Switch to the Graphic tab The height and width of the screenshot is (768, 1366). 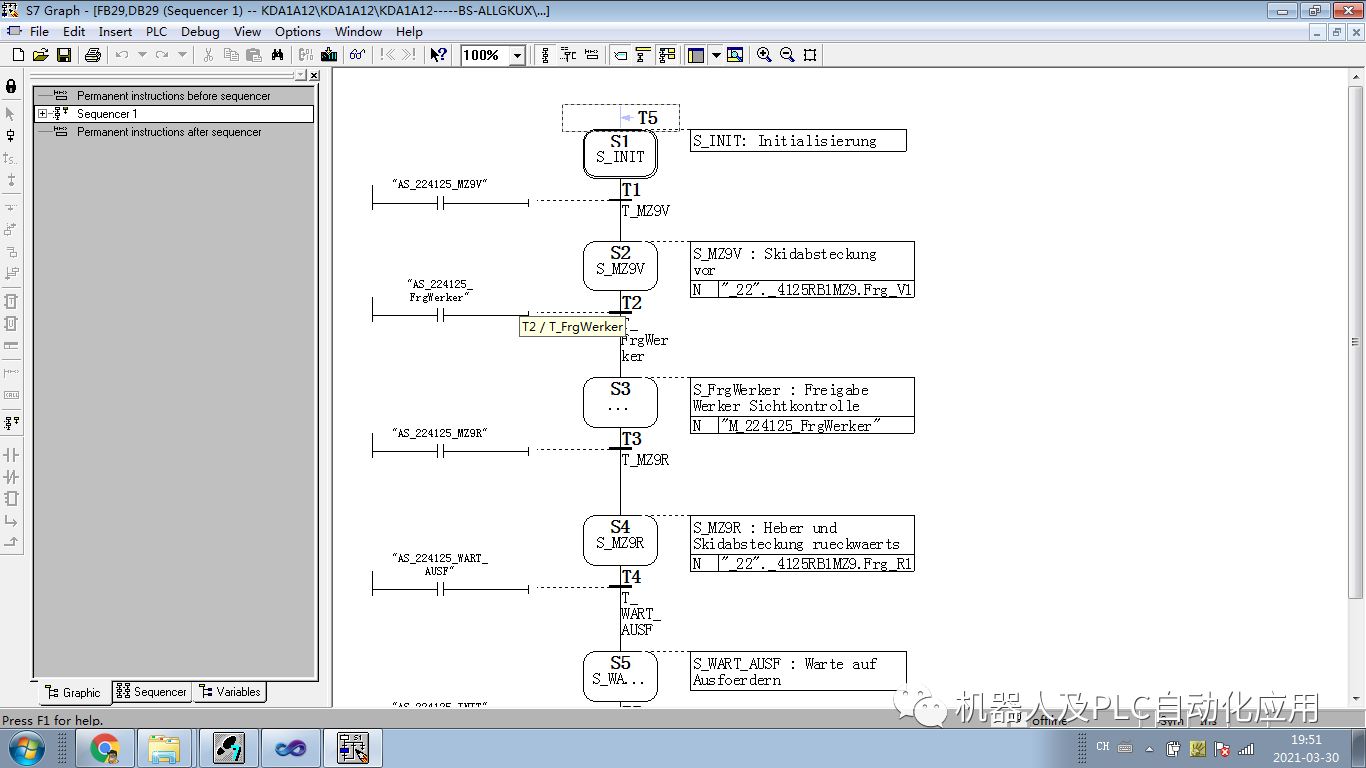(75, 692)
